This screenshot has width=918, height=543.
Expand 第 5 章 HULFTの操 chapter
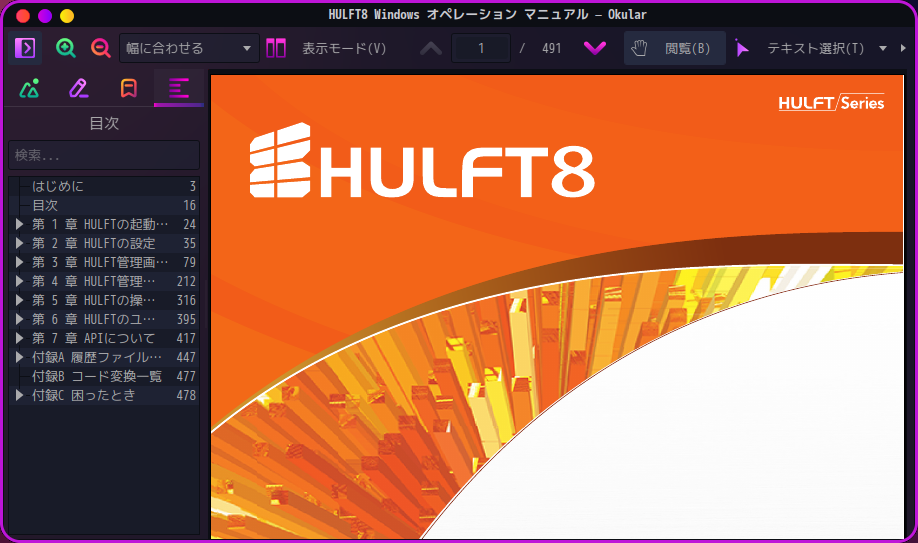pos(19,300)
